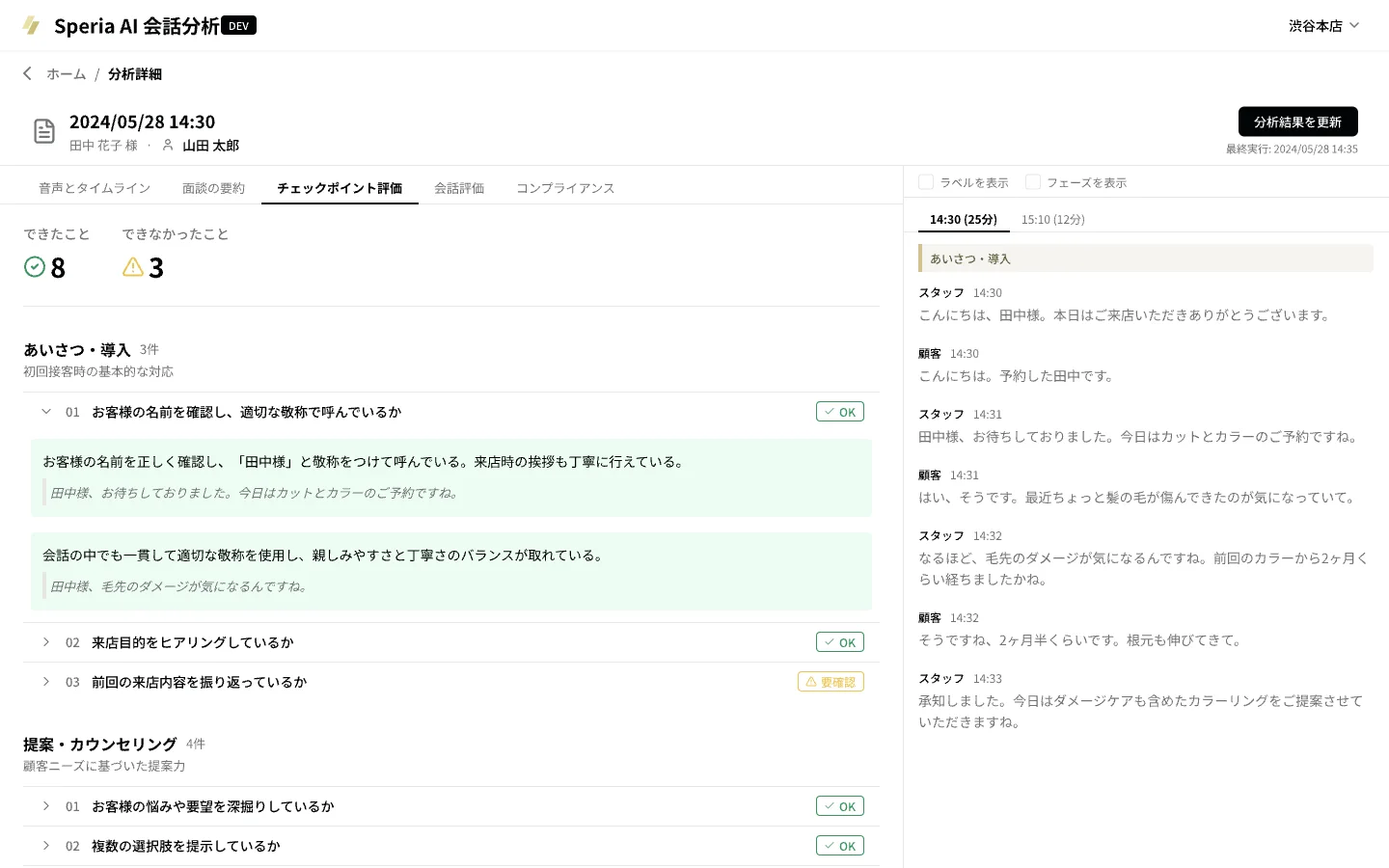Click OK badge for お客様の名前を確認 row
The height and width of the screenshot is (868, 1389).
point(840,412)
